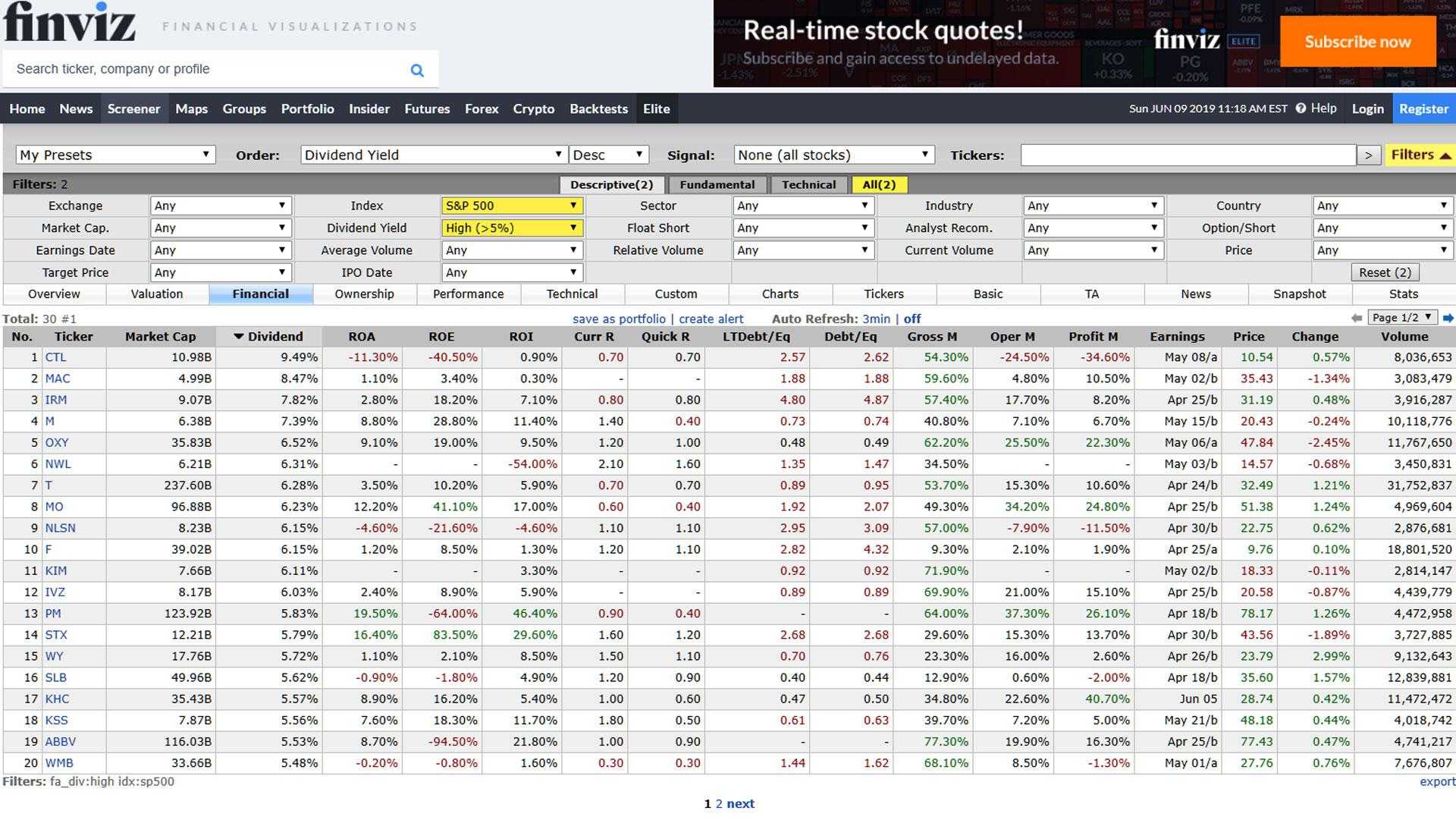
Task: Collapse the Filters yellow toggle
Action: pyautogui.click(x=1420, y=155)
